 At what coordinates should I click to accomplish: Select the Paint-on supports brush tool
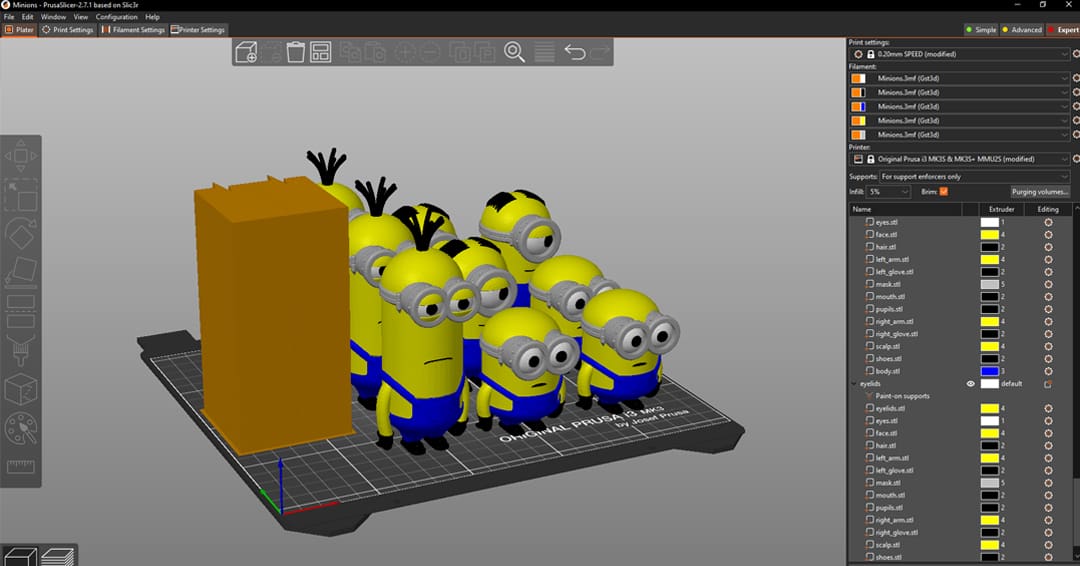click(21, 350)
